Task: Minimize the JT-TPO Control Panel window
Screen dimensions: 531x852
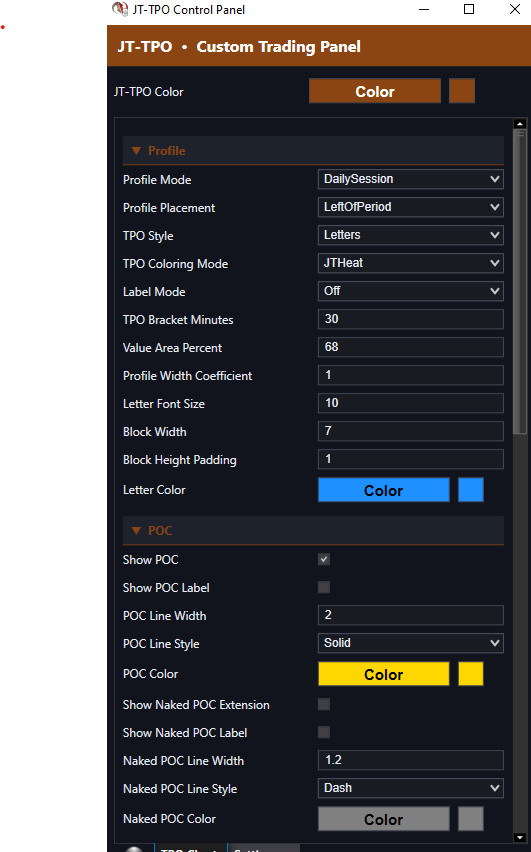Action: click(x=424, y=9)
